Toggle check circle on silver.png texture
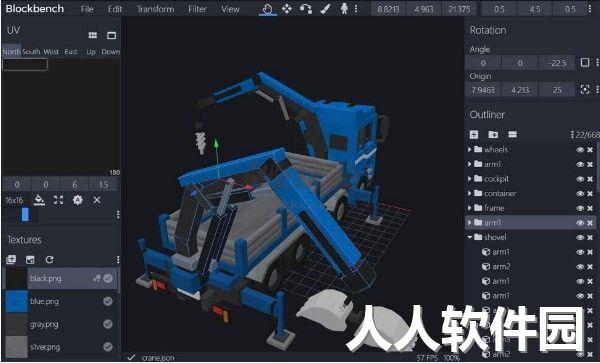This screenshot has height=363, width=600. click(x=108, y=347)
